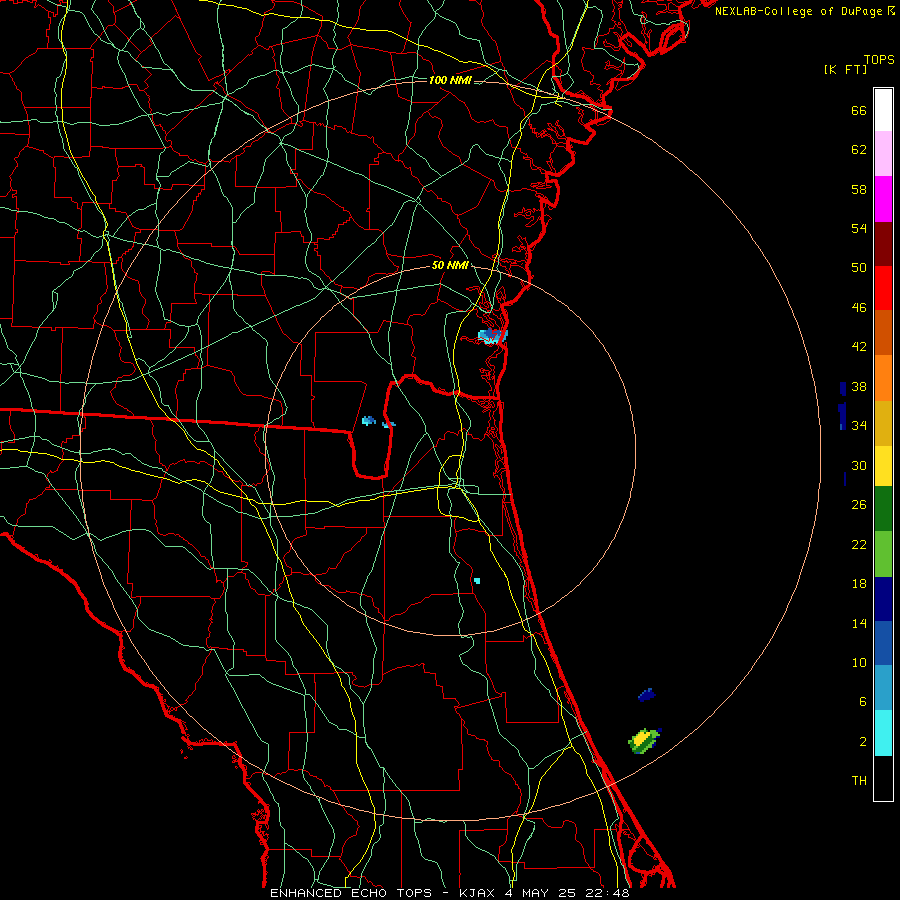Click the legend value "46"

(x=859, y=307)
